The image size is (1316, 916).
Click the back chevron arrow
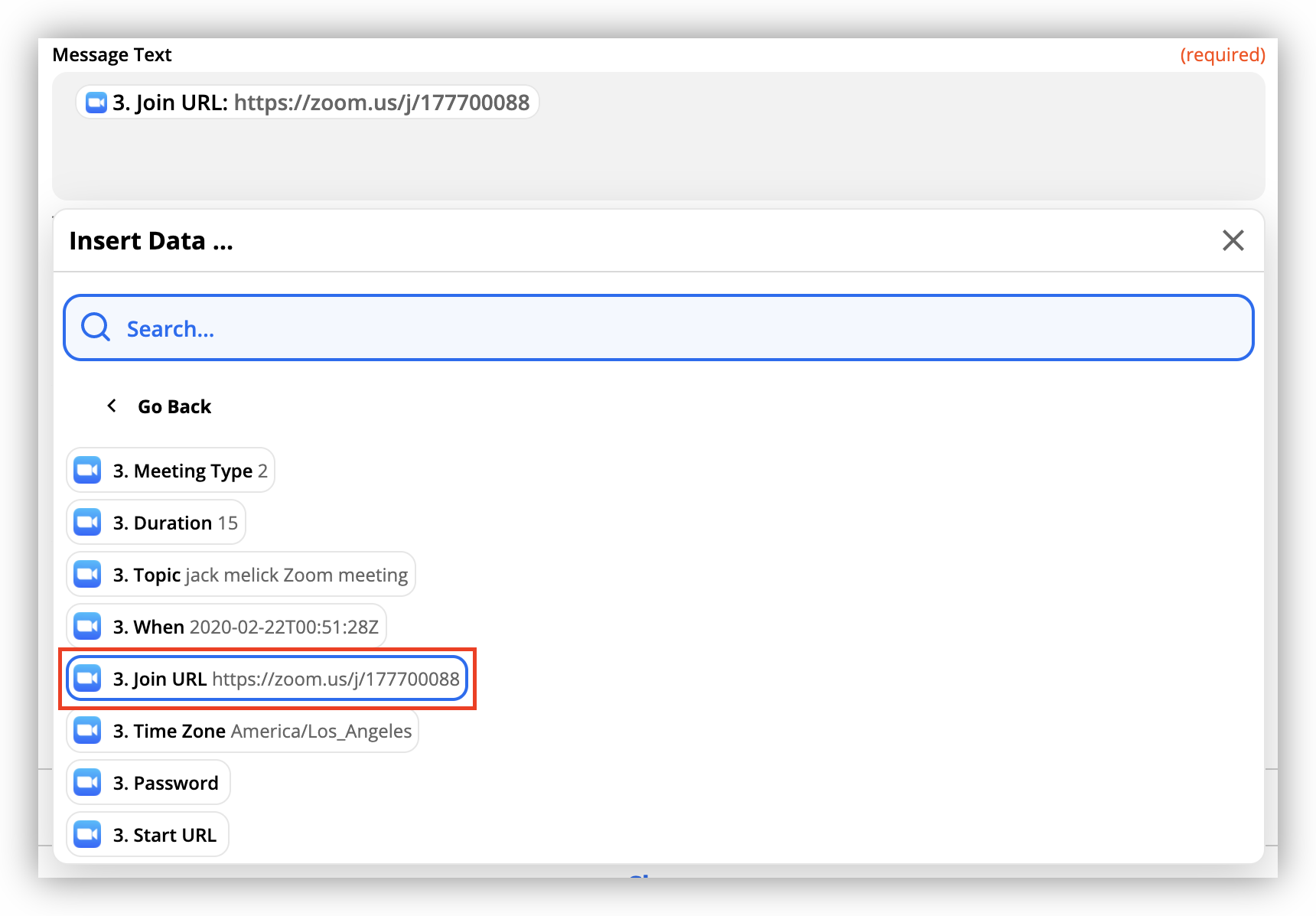tap(112, 406)
